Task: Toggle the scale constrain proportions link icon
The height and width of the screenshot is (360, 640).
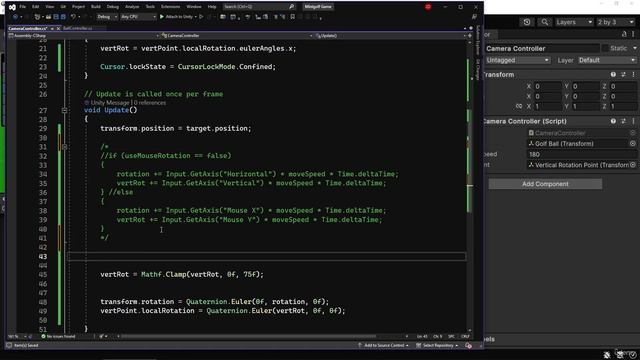Action: tap(519, 106)
